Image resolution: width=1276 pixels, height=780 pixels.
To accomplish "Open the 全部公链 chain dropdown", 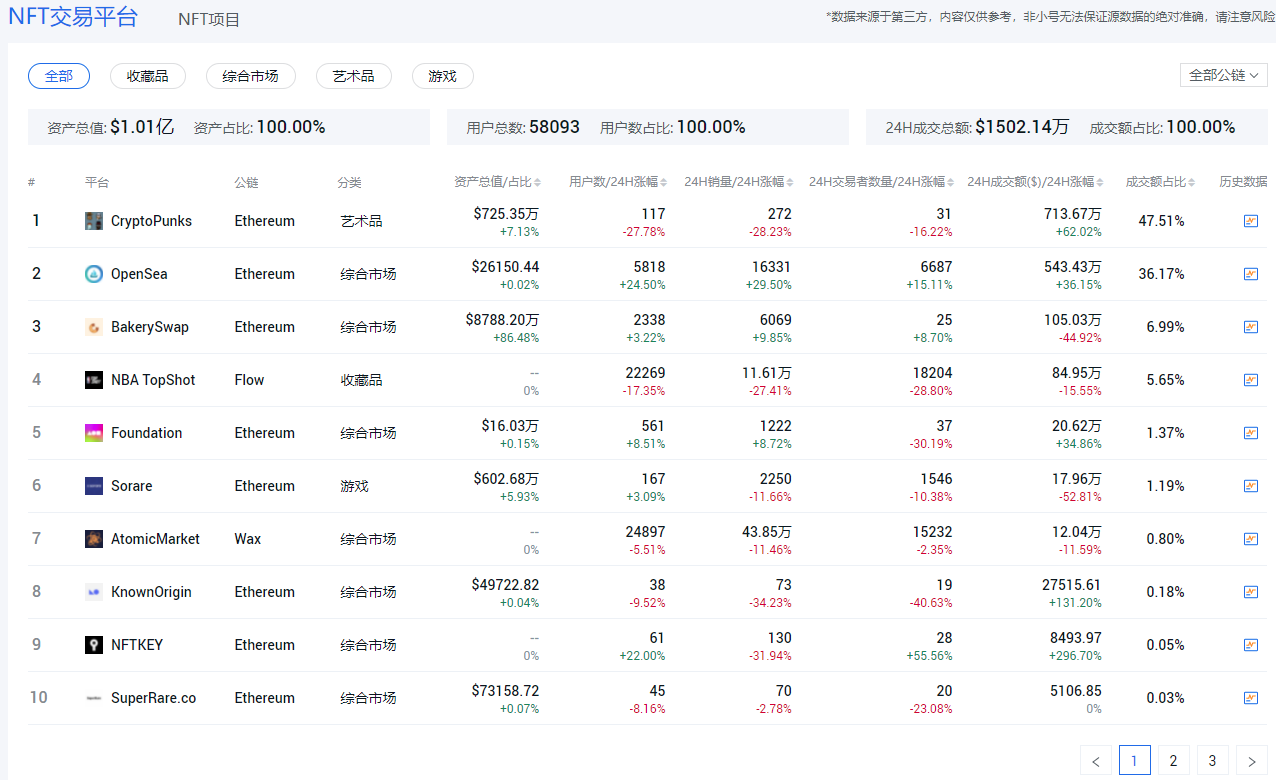I will click(x=1223, y=75).
